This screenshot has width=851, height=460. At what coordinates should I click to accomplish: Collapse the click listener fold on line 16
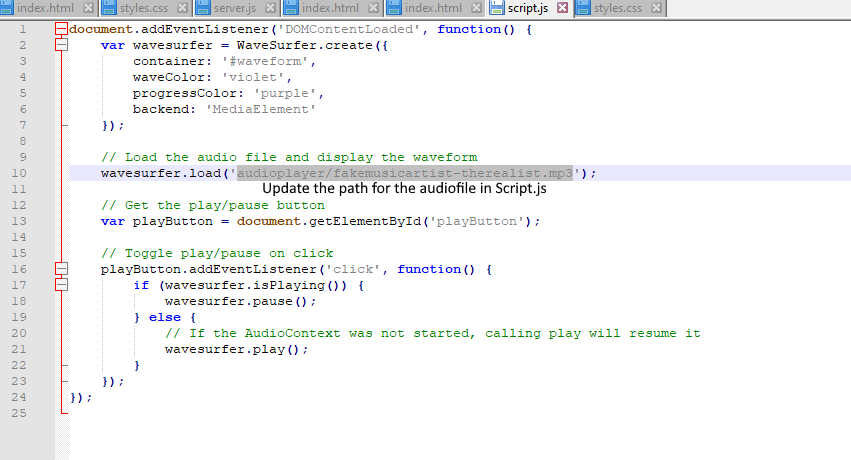pos(61,269)
